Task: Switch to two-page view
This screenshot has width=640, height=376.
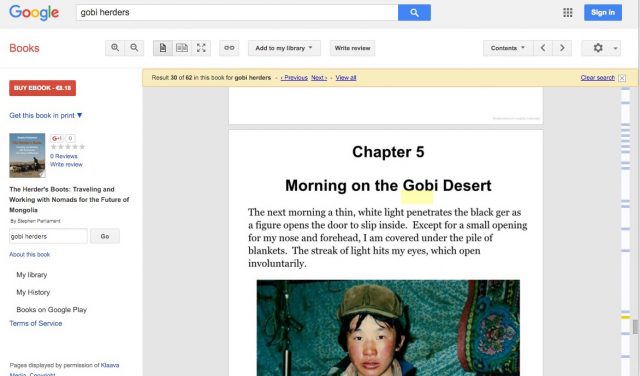Action: (182, 48)
